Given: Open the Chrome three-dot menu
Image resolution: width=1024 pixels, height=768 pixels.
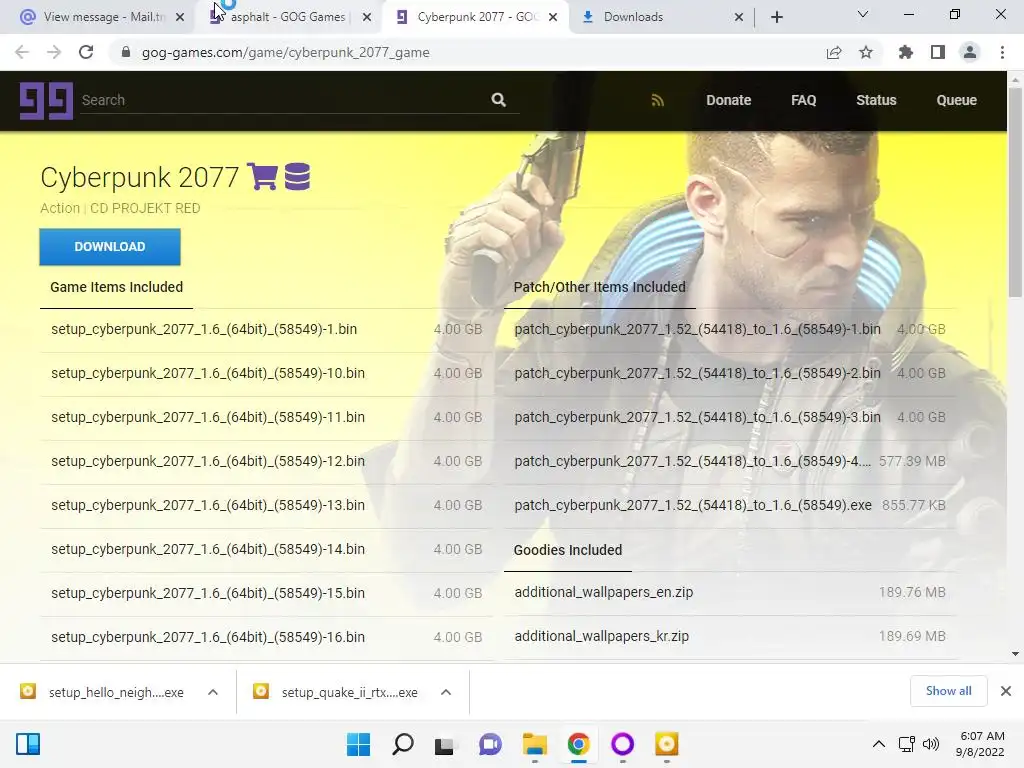Looking at the screenshot, I should pos(1002,52).
